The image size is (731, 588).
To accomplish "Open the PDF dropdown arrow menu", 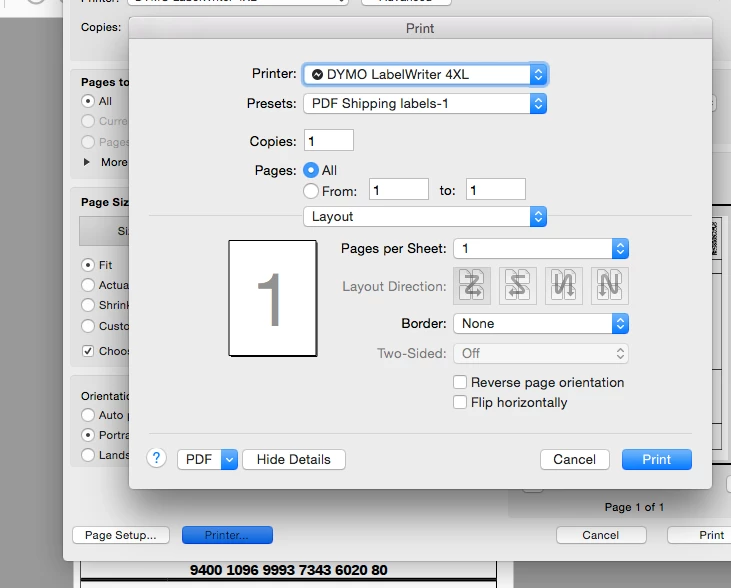I will tap(229, 460).
